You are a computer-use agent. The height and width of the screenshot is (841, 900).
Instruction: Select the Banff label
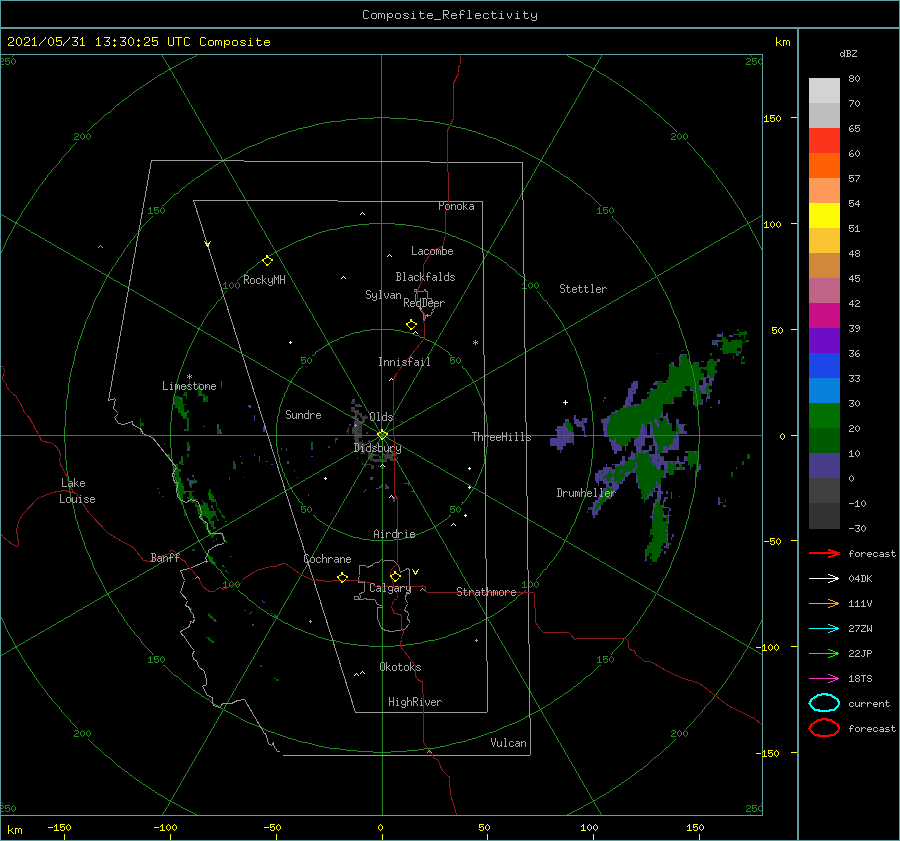tap(165, 557)
